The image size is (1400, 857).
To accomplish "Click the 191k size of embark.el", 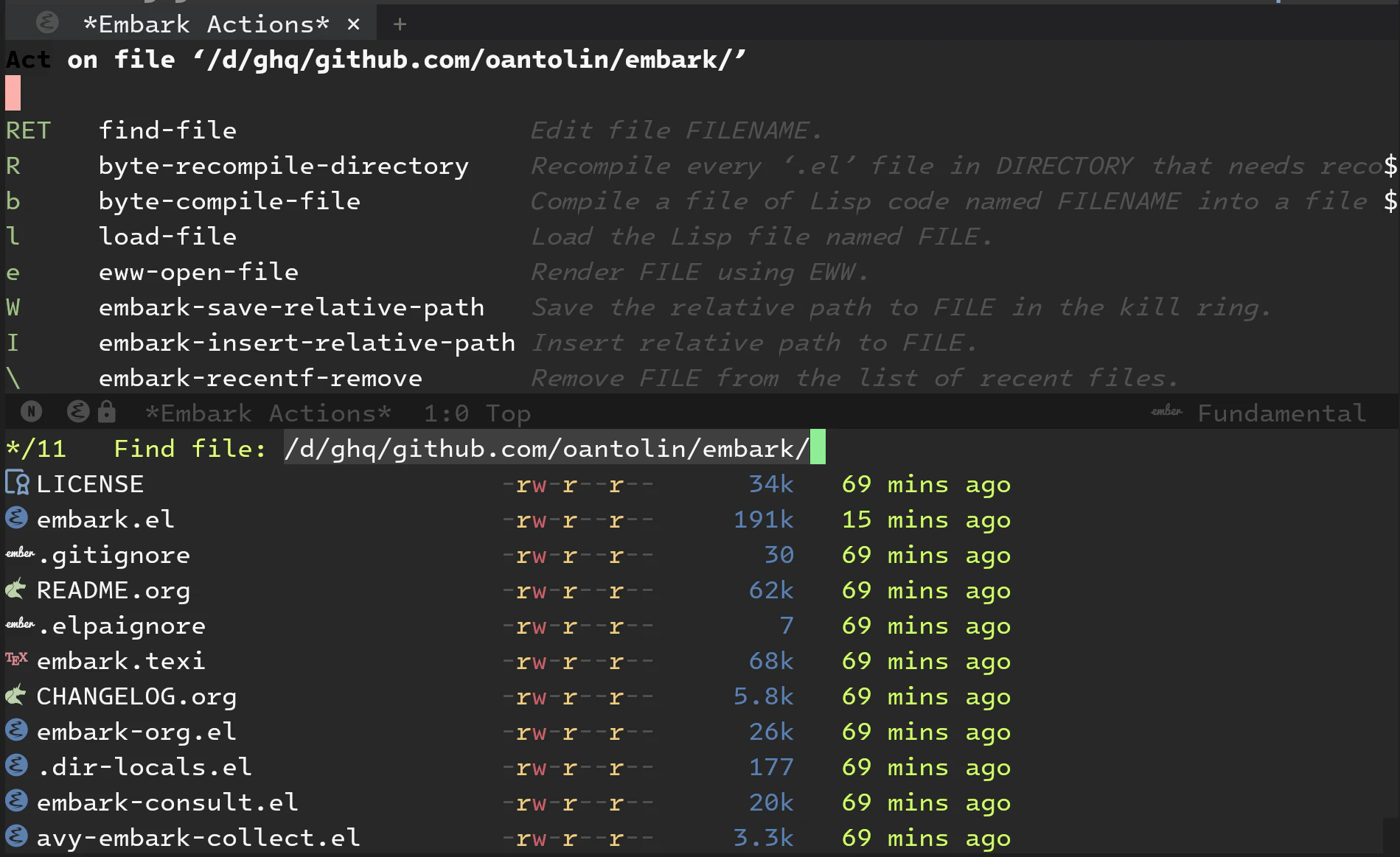I will 764,520.
